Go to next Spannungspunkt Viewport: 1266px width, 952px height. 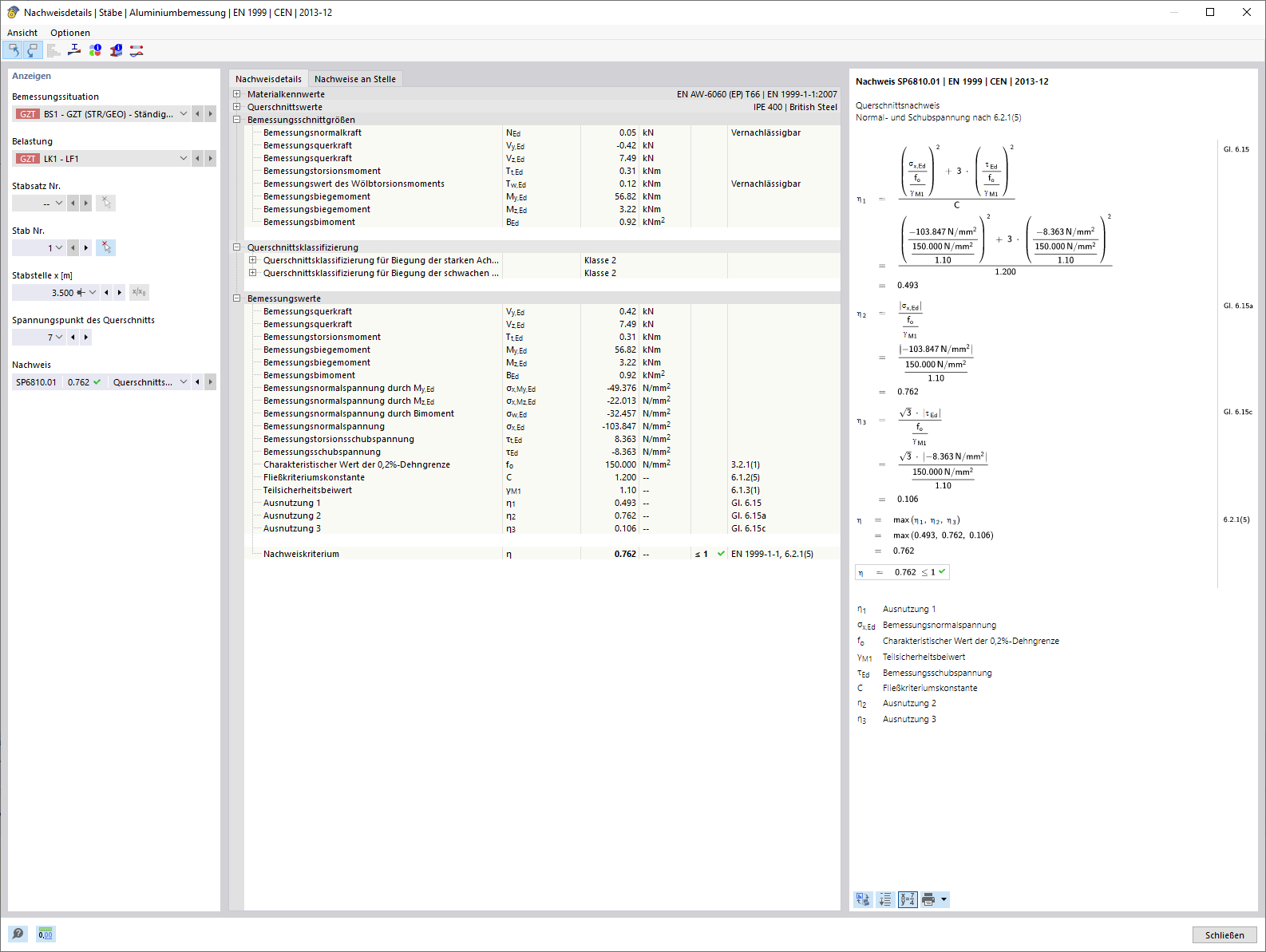tap(86, 338)
